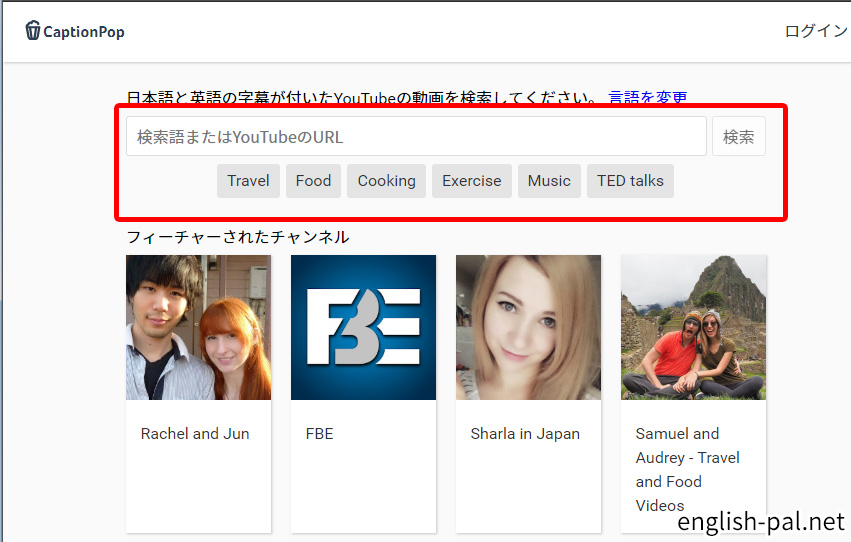Choose the Exercise topic button
The height and width of the screenshot is (542, 851).
(472, 181)
